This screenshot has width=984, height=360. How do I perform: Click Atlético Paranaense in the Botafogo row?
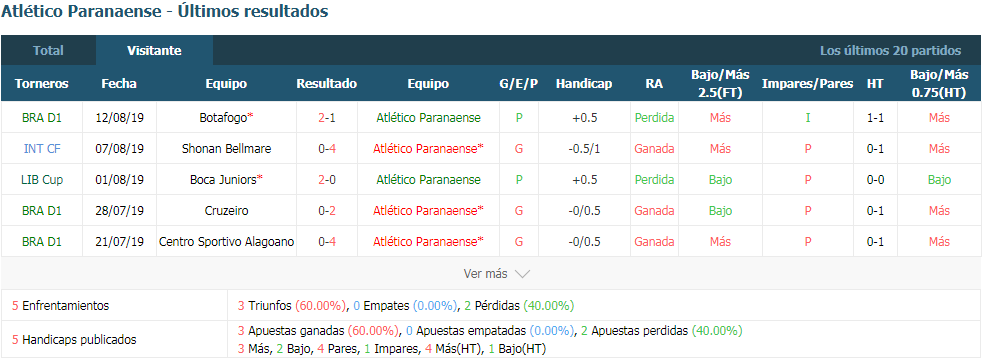(x=428, y=117)
